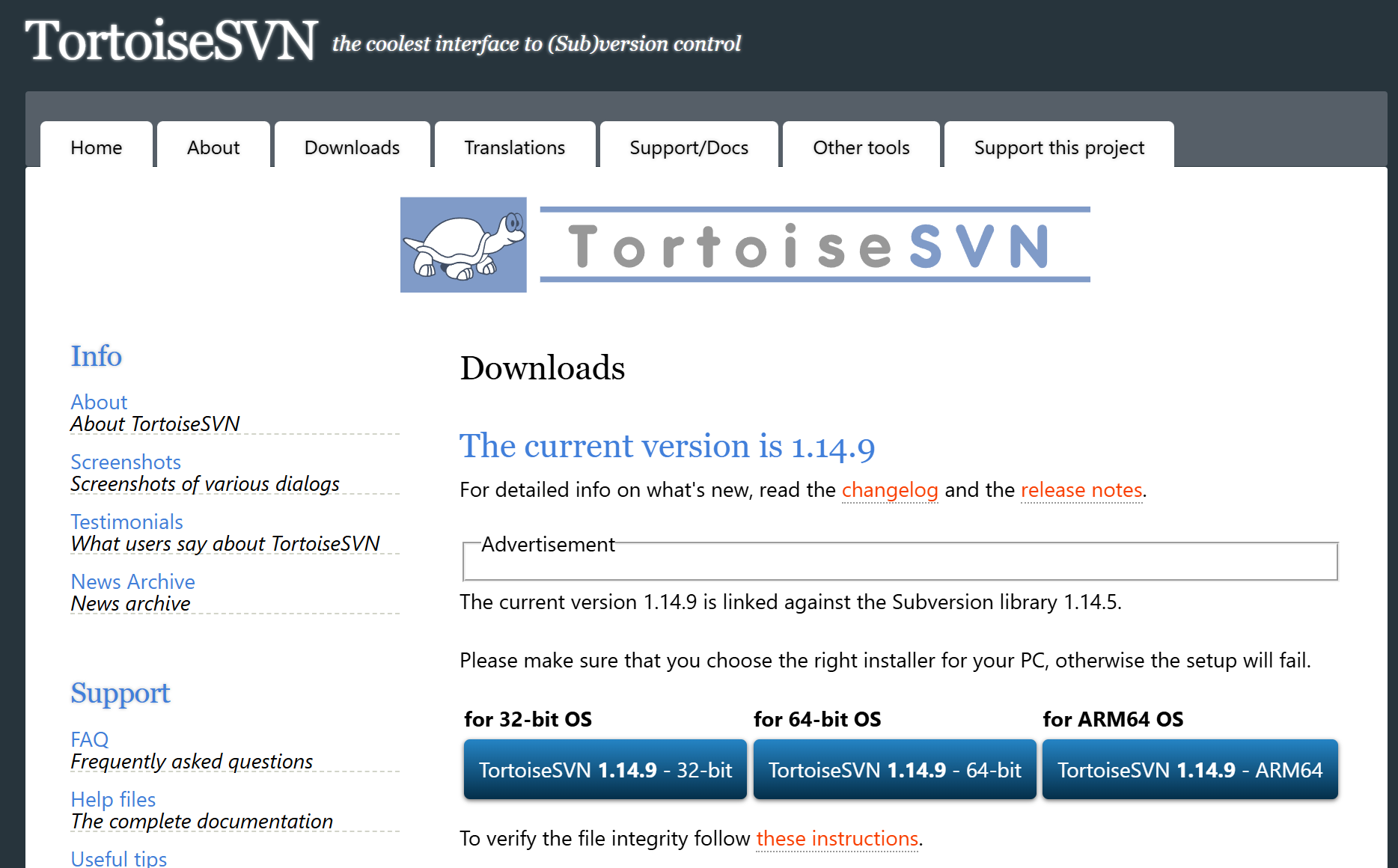Open the About tab
The image size is (1398, 868).
click(x=213, y=147)
